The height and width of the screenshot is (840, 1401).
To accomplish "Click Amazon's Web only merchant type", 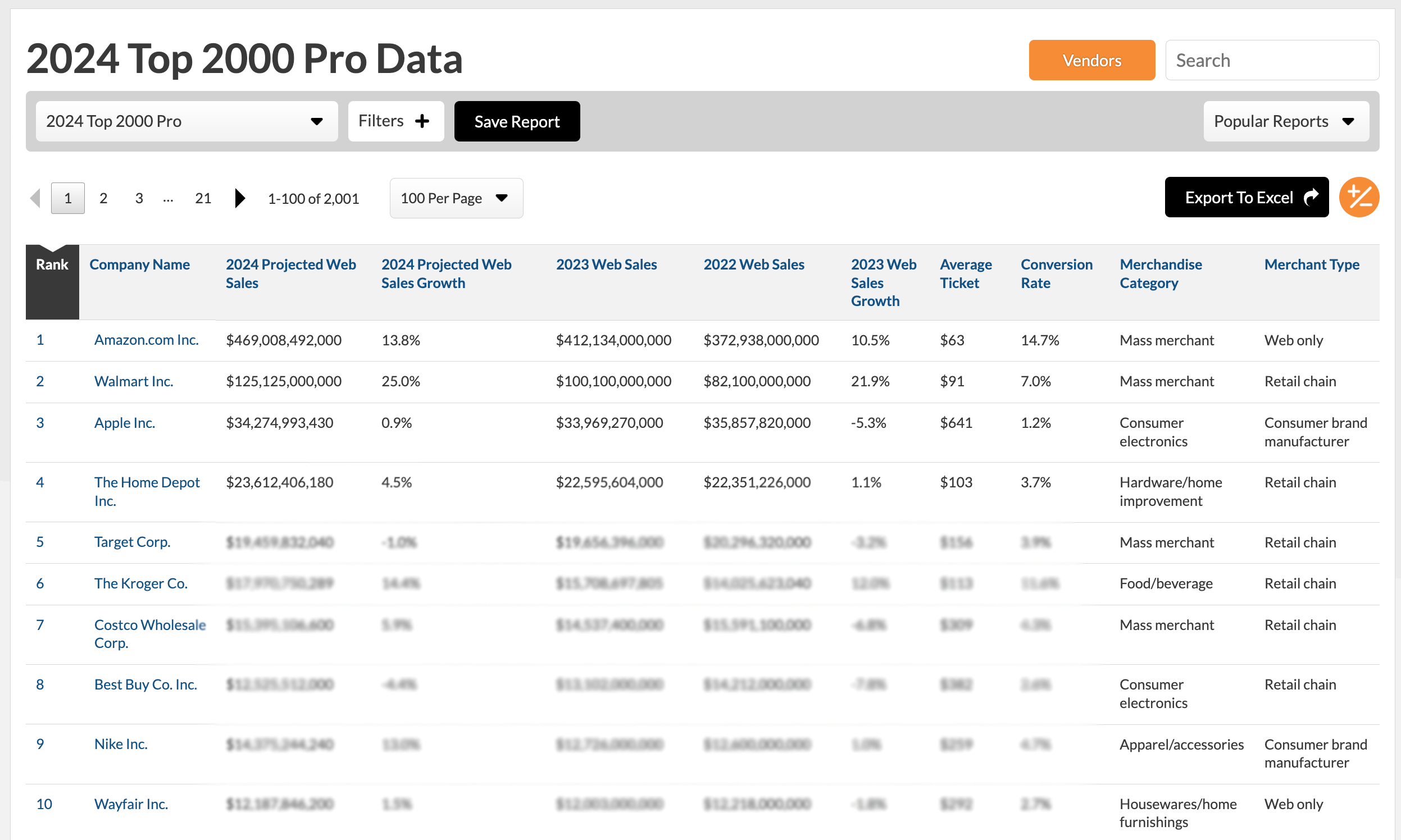I will click(1293, 340).
